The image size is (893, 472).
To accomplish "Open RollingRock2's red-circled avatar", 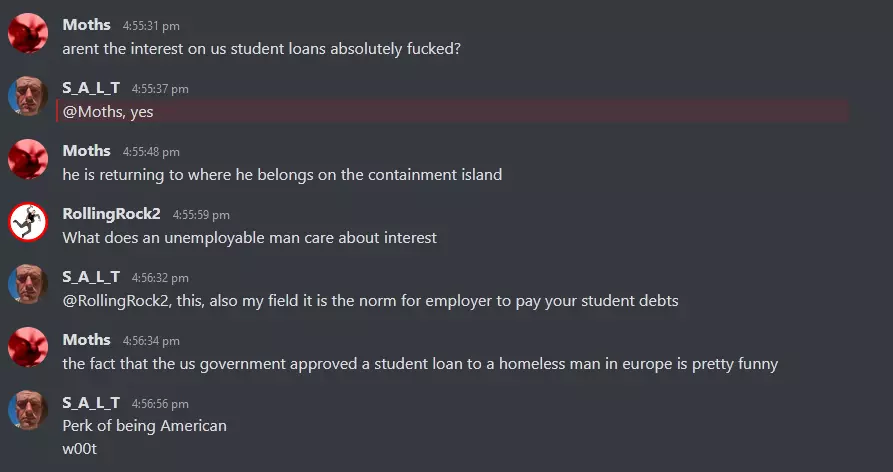I will tap(27, 223).
